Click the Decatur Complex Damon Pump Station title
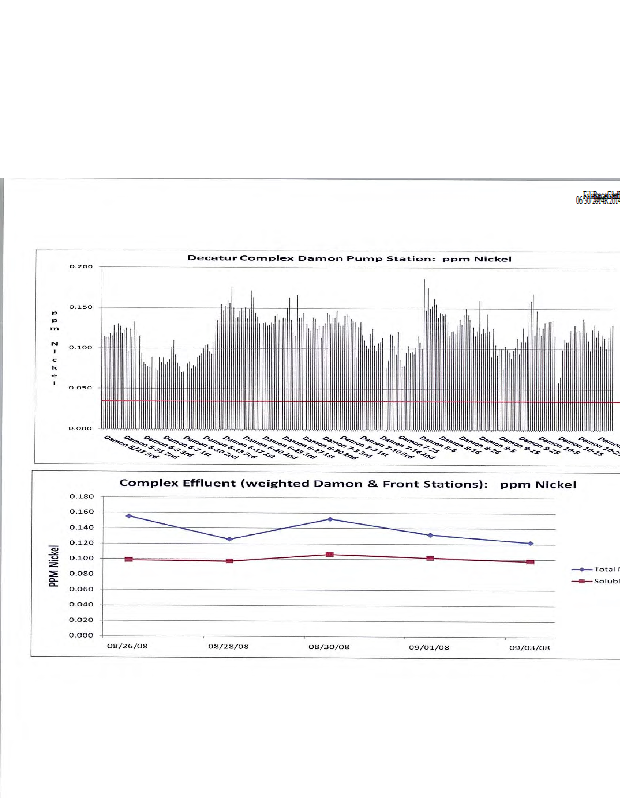This screenshot has width=620, height=800. coord(349,258)
